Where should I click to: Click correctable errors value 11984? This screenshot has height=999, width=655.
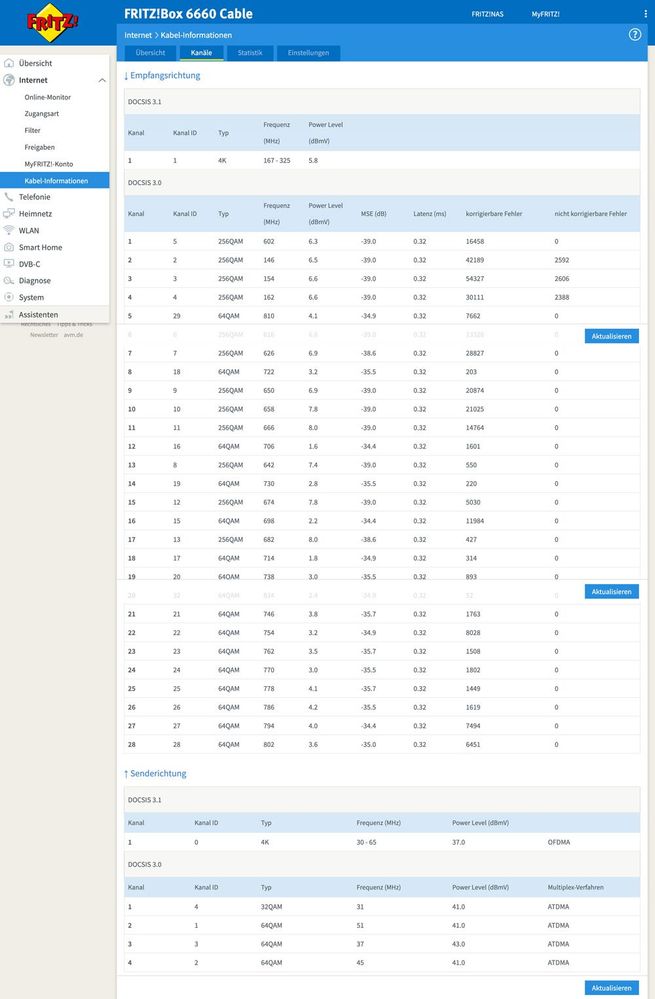(x=475, y=521)
